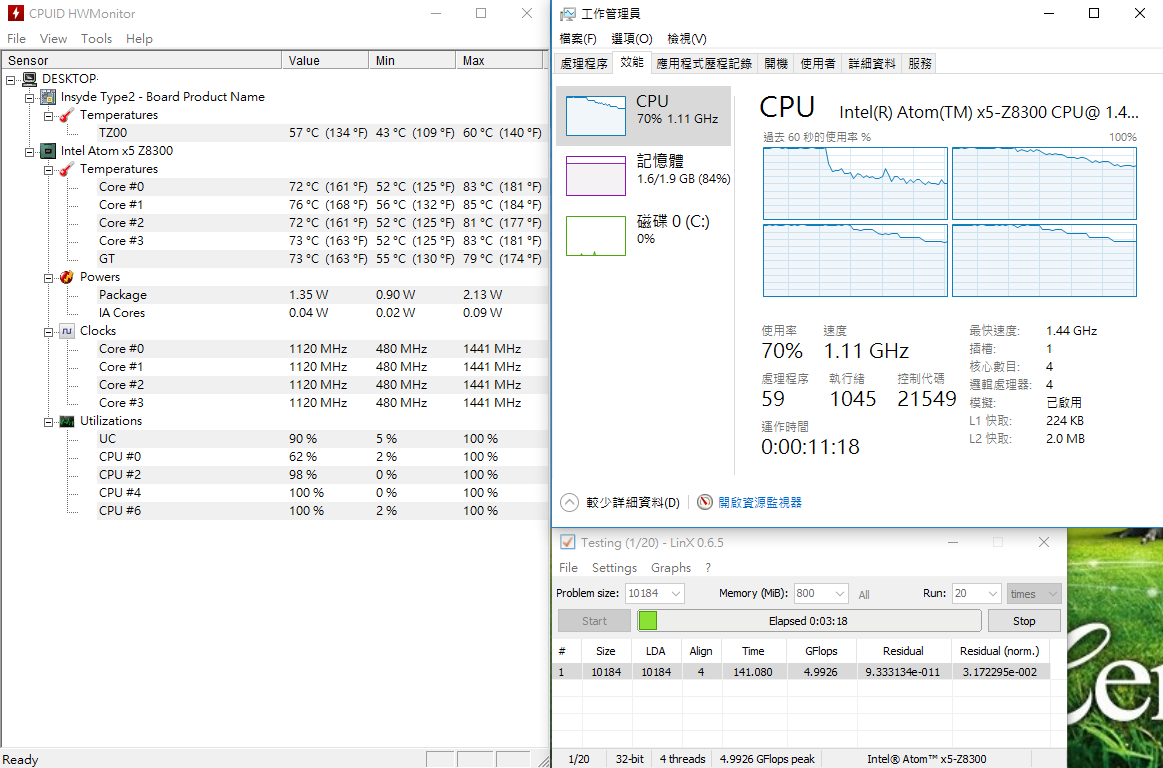Viewport: 1163px width, 768px height.
Task: Click the fewer details circle arrow icon
Action: tap(569, 502)
